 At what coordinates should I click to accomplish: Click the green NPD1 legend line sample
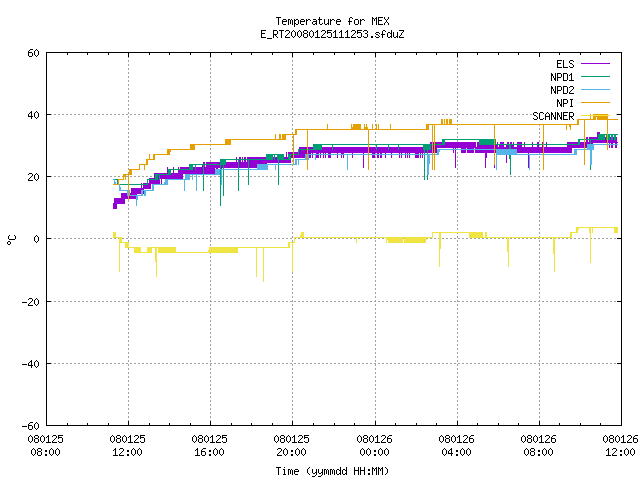click(595, 76)
